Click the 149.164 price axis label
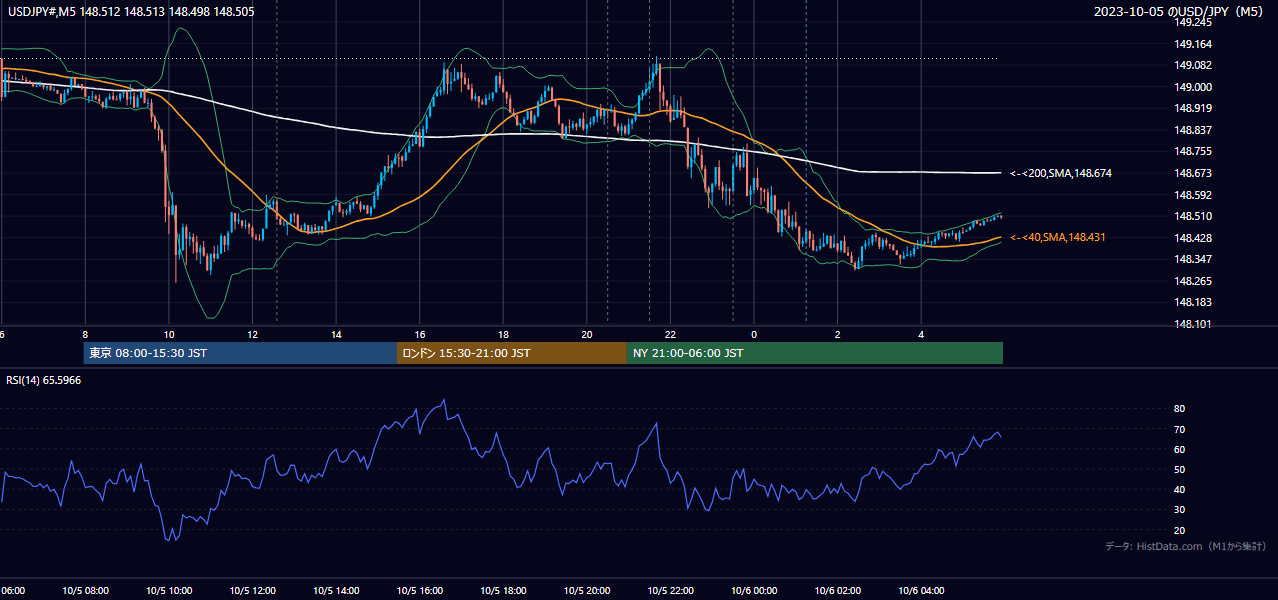1278x600 pixels. click(x=1193, y=44)
